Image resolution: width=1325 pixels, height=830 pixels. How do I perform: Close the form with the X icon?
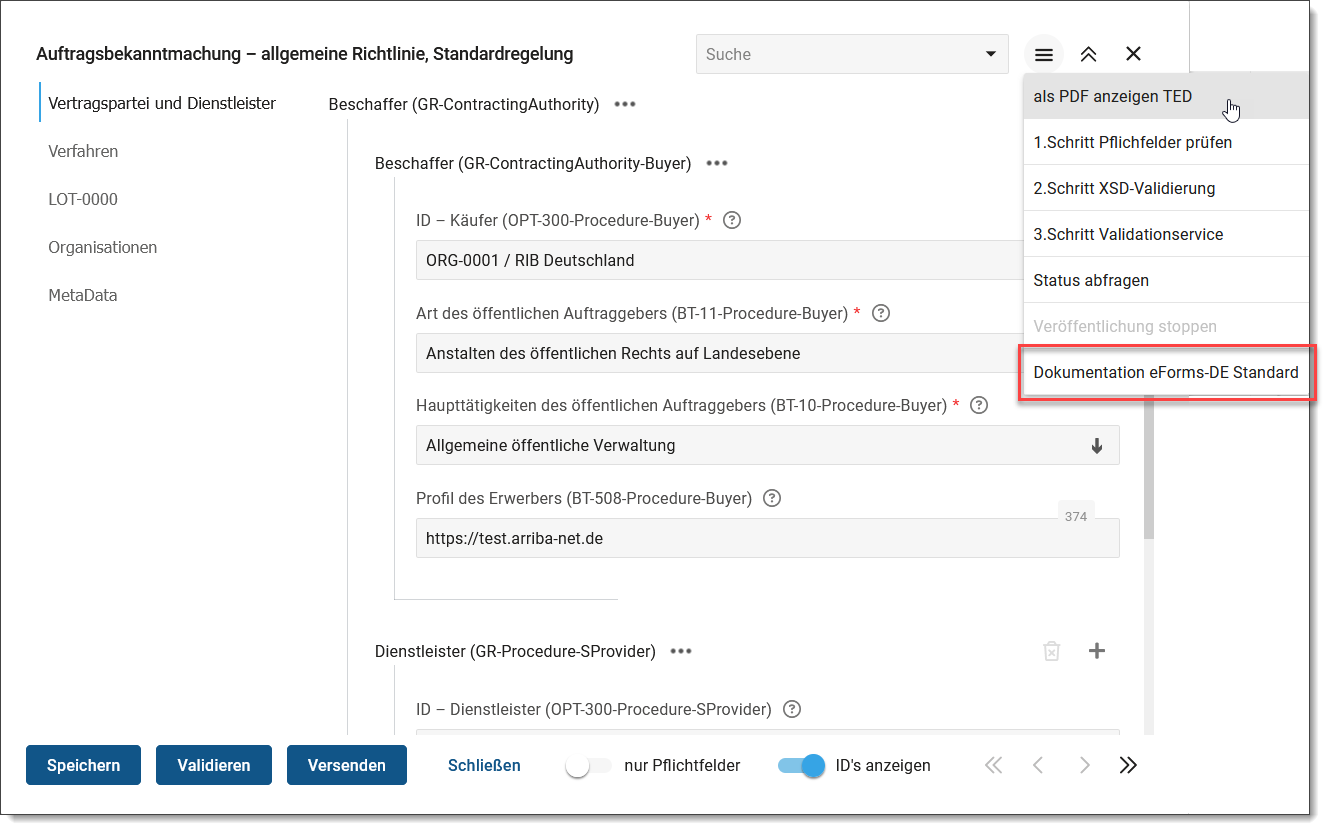pos(1133,54)
